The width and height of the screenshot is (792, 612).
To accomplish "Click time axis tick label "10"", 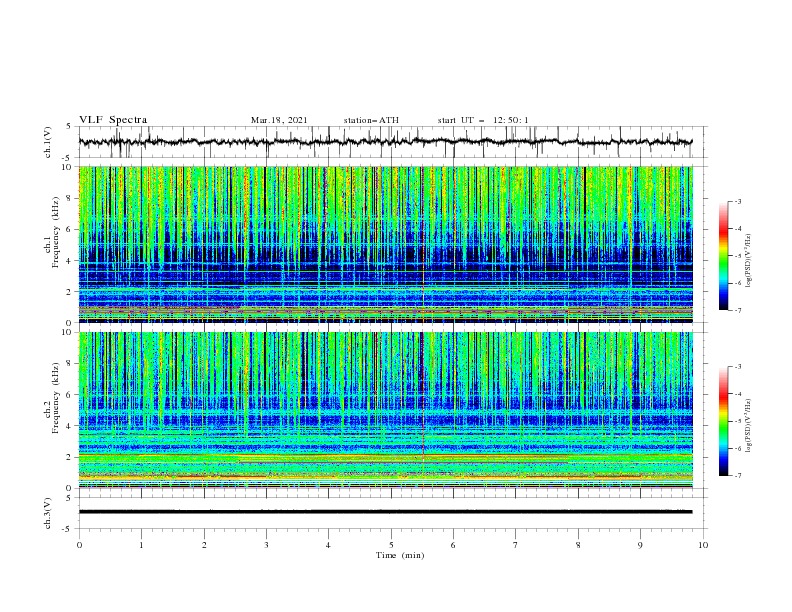I will click(x=703, y=545).
